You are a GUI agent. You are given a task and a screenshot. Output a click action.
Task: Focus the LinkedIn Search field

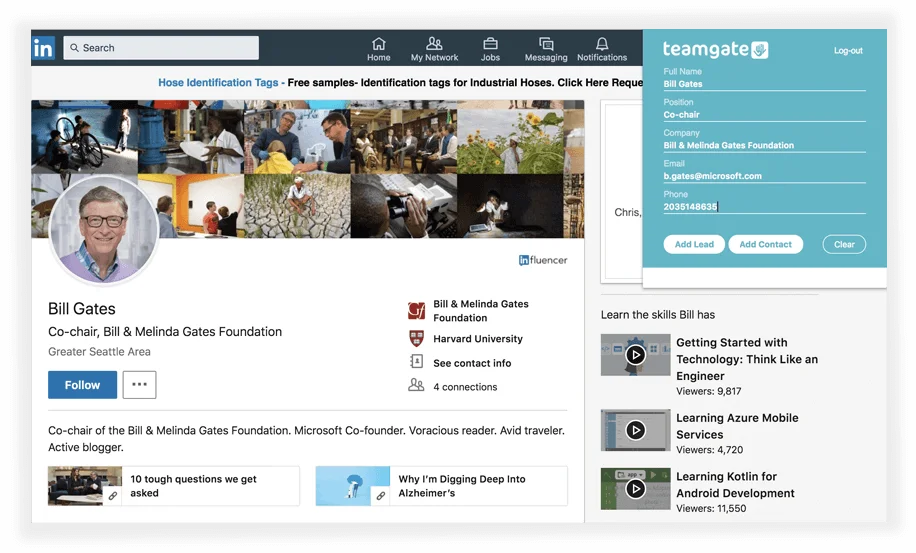[x=161, y=48]
